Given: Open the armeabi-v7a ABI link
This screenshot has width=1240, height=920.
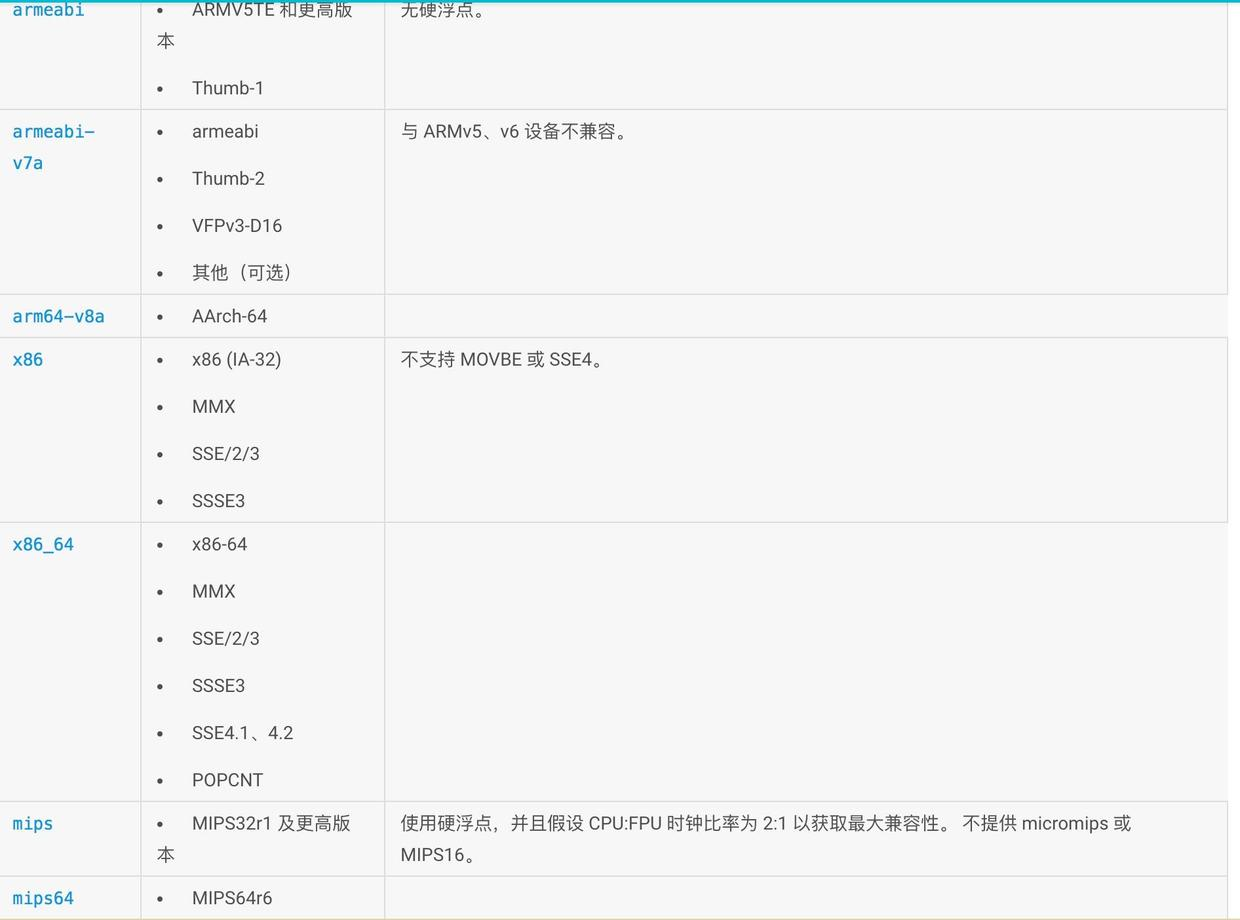Looking at the screenshot, I should (53, 146).
